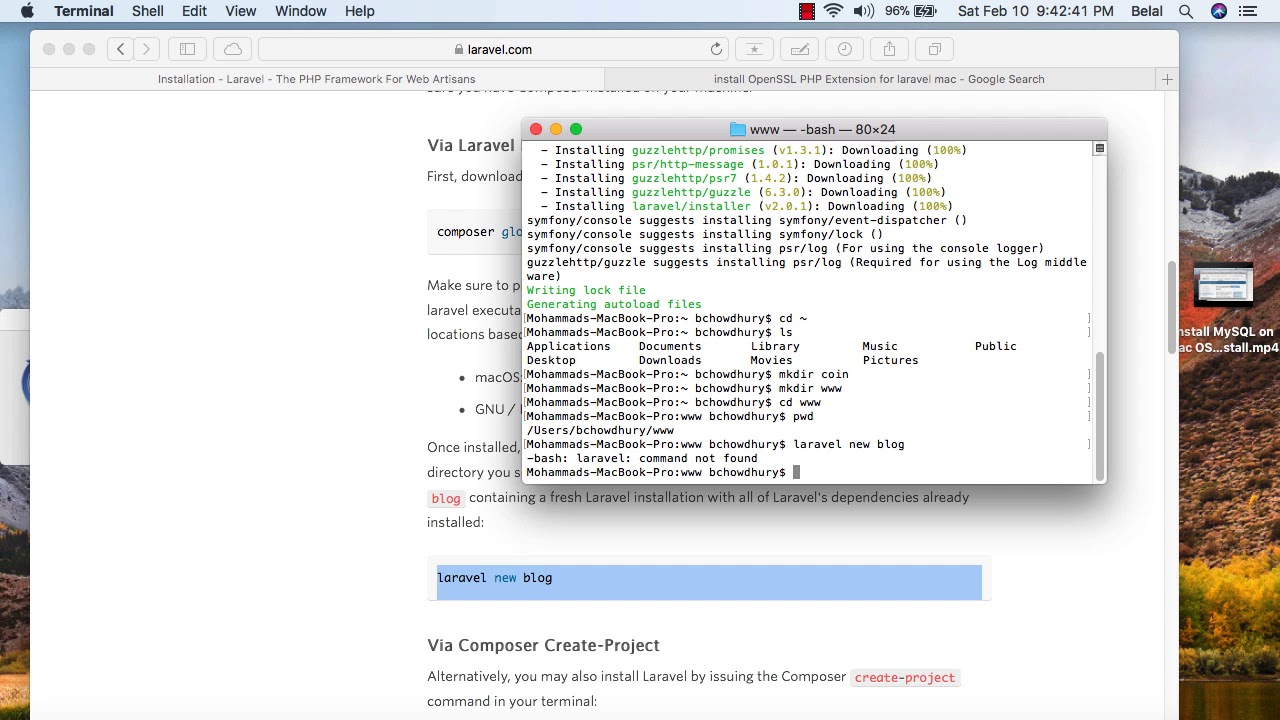The width and height of the screenshot is (1280, 720).
Task: Zoom the Terminal window with green button
Action: 576,129
